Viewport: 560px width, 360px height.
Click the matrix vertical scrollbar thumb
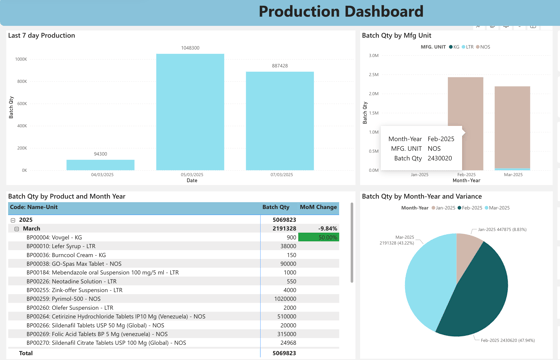point(352,243)
